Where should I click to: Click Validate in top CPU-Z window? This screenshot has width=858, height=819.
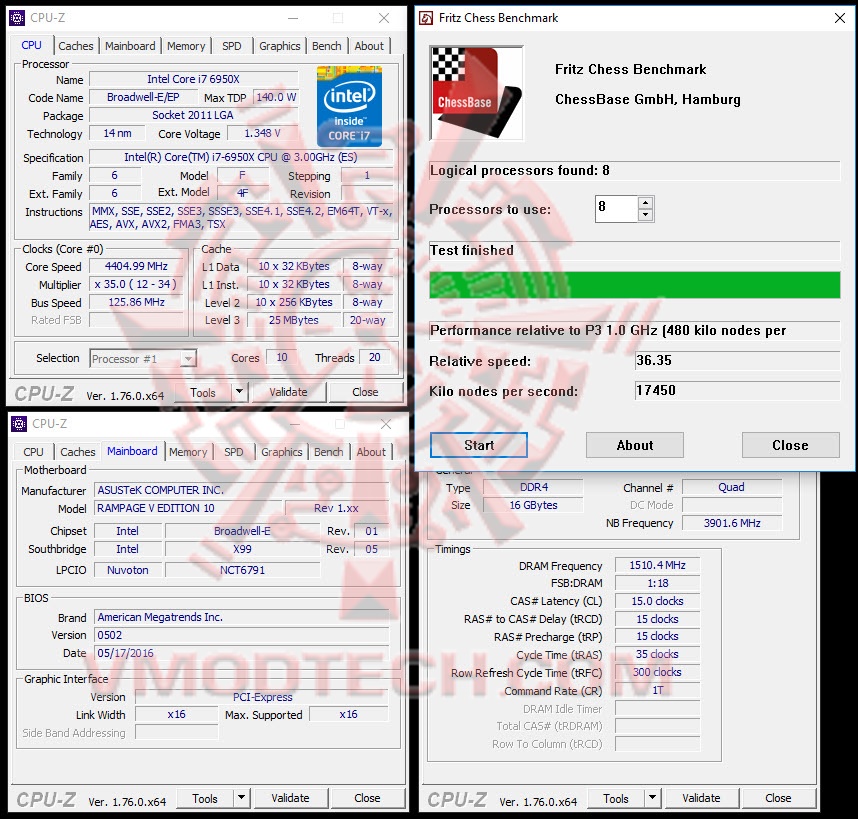click(288, 392)
